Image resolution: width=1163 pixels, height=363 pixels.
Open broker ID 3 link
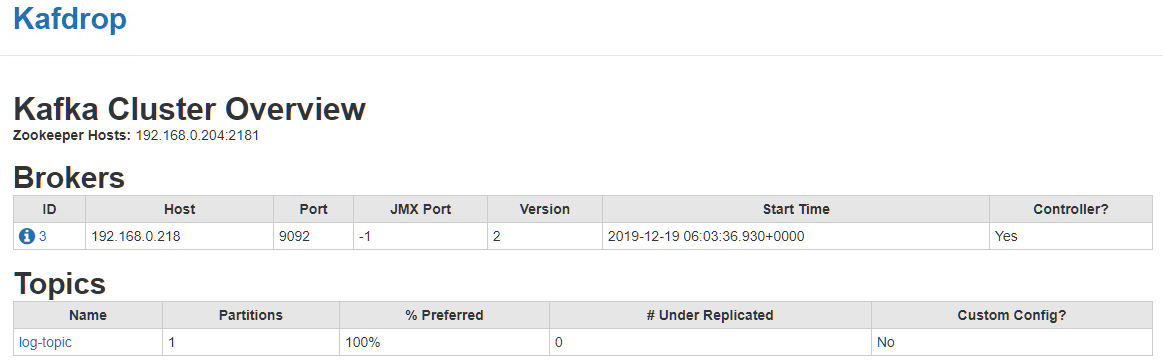tap(43, 237)
